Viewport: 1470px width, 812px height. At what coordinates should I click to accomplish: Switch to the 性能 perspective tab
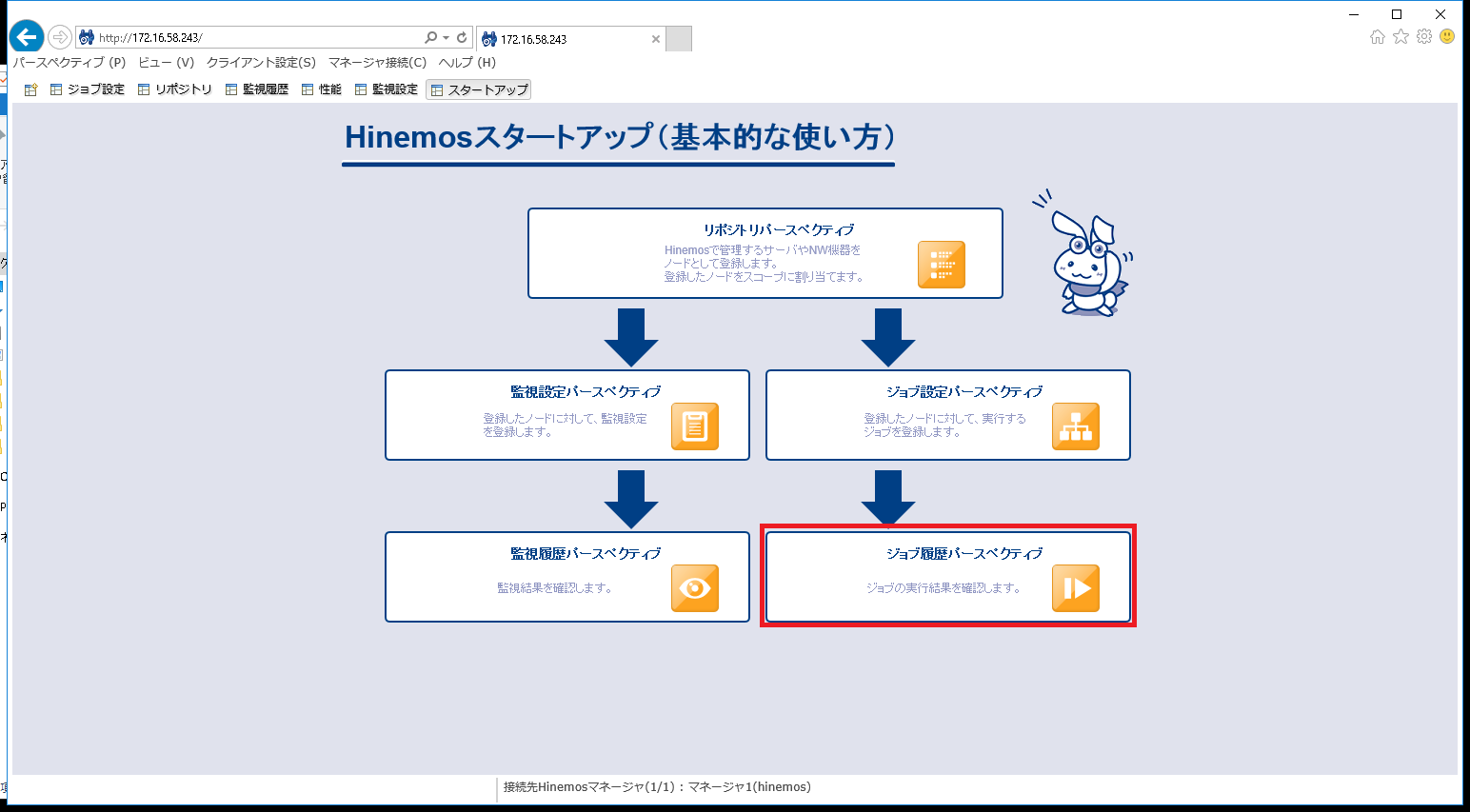[x=322, y=89]
